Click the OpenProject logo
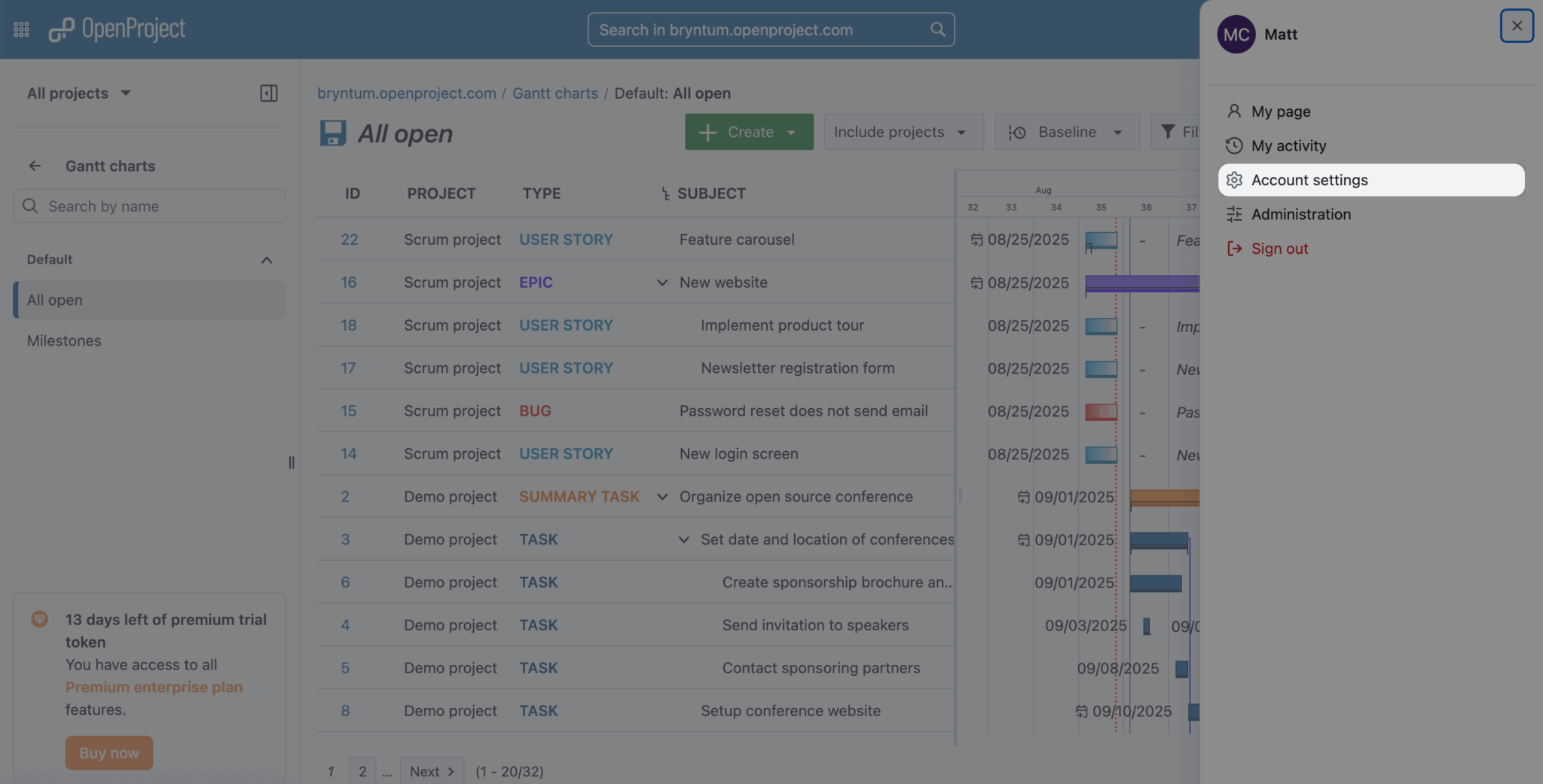Viewport: 1543px width, 784px height. click(117, 29)
